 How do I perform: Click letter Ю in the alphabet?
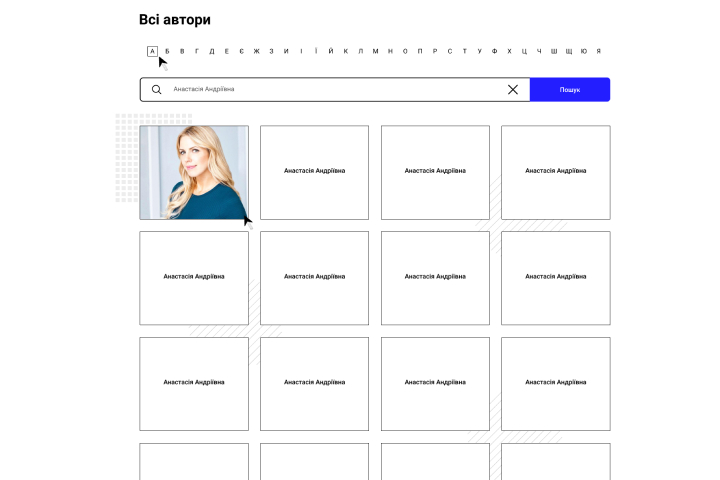click(584, 51)
